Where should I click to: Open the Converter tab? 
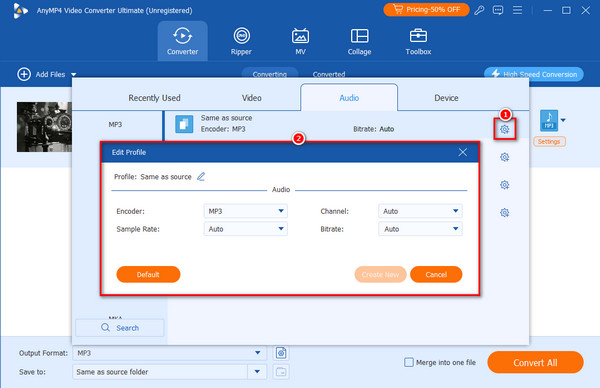[183, 41]
